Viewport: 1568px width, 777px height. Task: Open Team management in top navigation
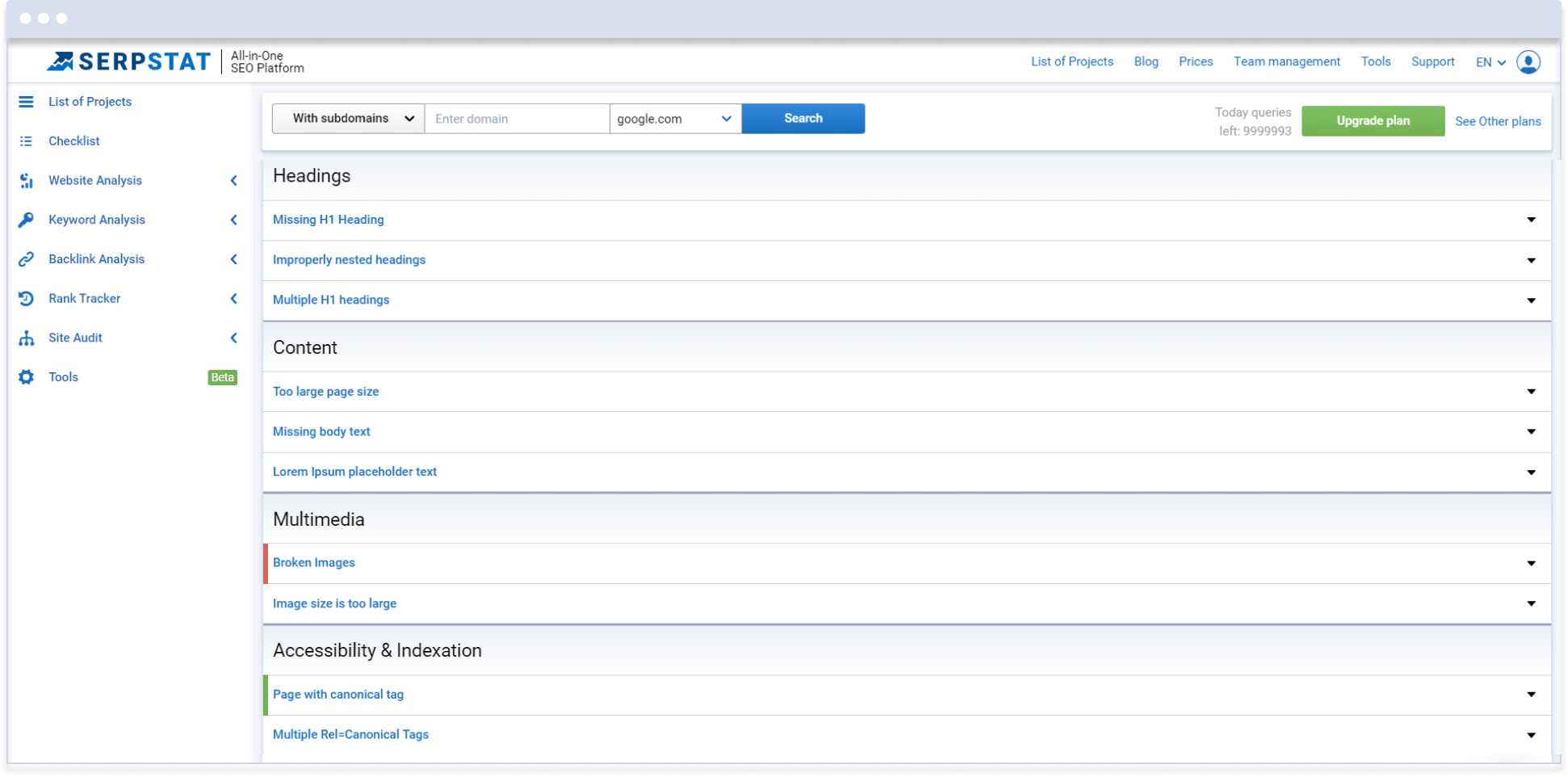(1286, 61)
